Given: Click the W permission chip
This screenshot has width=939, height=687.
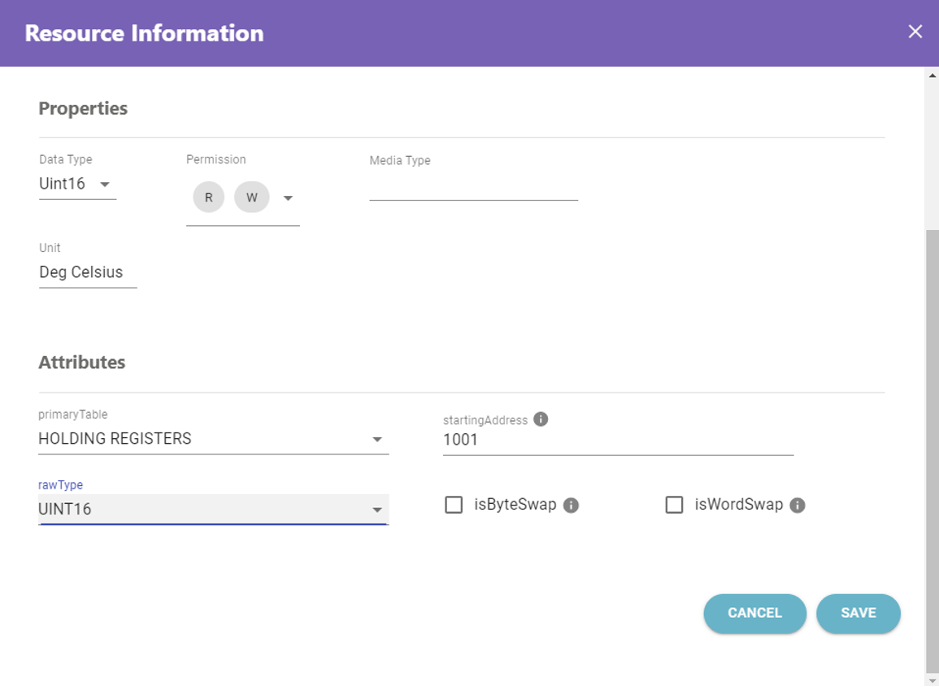Looking at the screenshot, I should [x=251, y=198].
